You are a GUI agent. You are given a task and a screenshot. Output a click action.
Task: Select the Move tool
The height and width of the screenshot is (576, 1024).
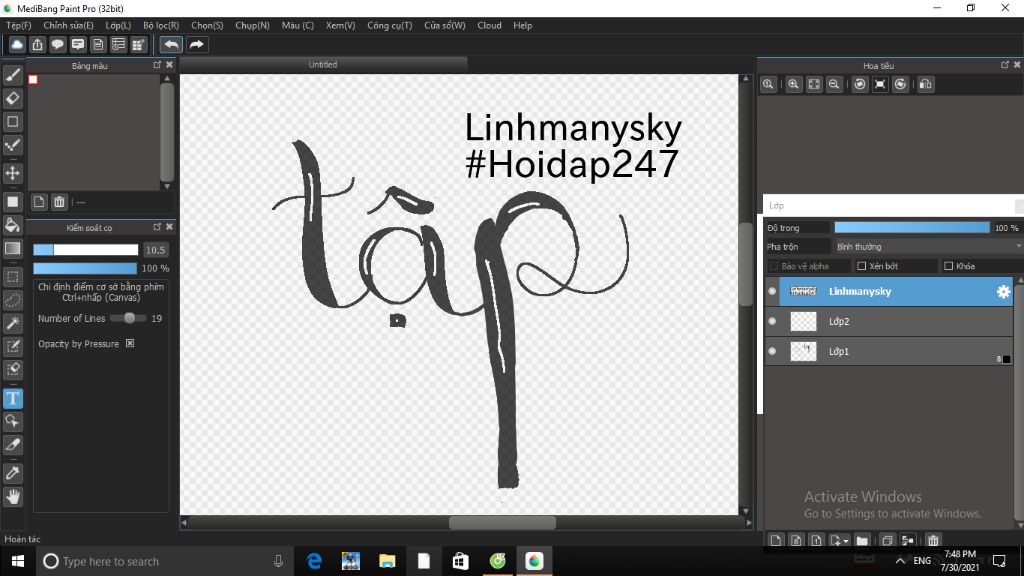coord(12,173)
